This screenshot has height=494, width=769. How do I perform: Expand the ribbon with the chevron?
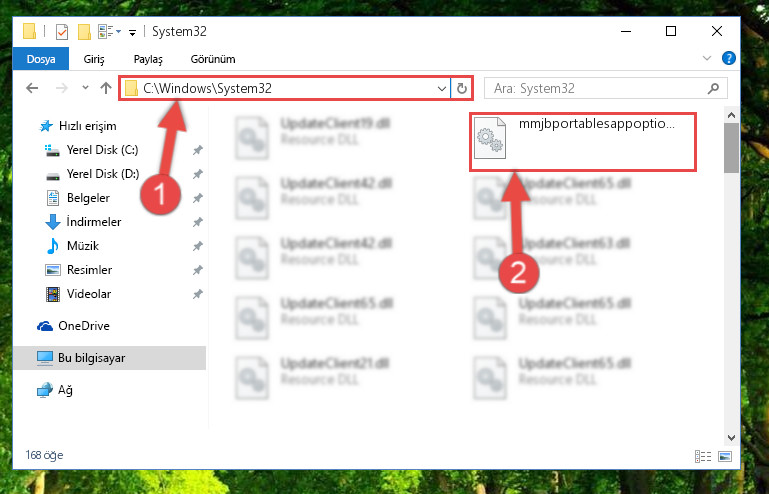point(707,58)
